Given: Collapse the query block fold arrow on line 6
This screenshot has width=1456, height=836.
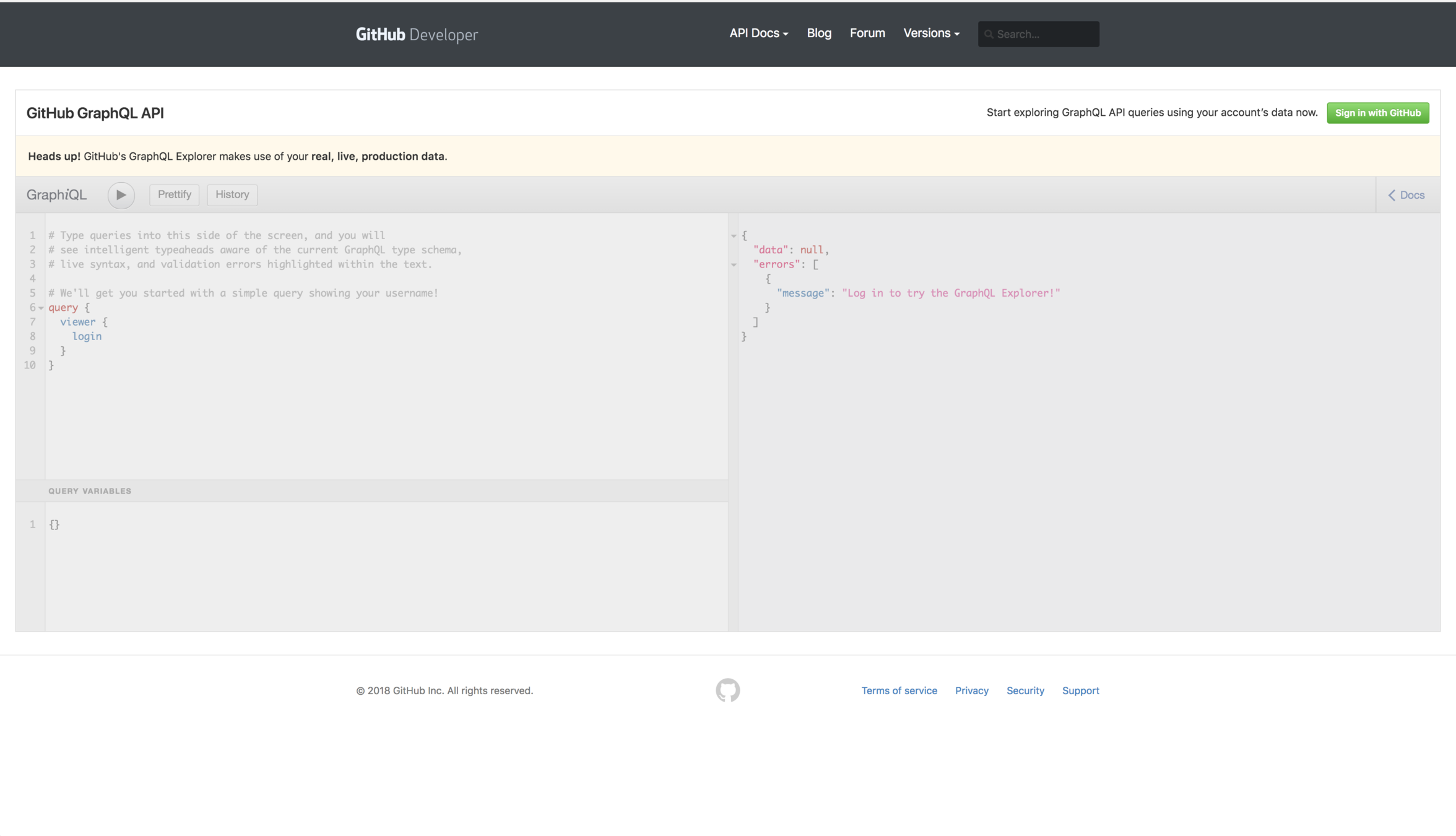Looking at the screenshot, I should (x=41, y=308).
